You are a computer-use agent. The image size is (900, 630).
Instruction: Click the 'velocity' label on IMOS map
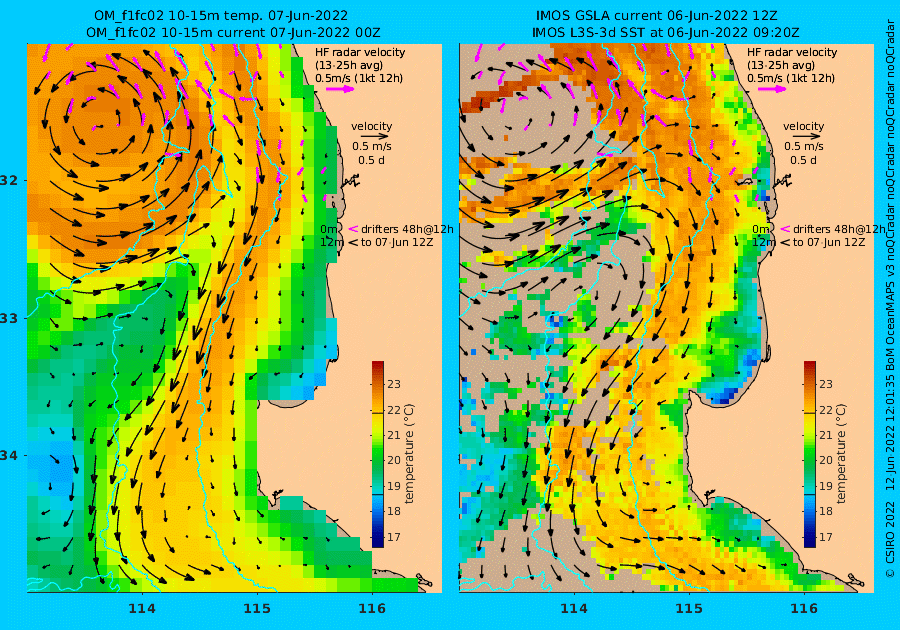(804, 126)
